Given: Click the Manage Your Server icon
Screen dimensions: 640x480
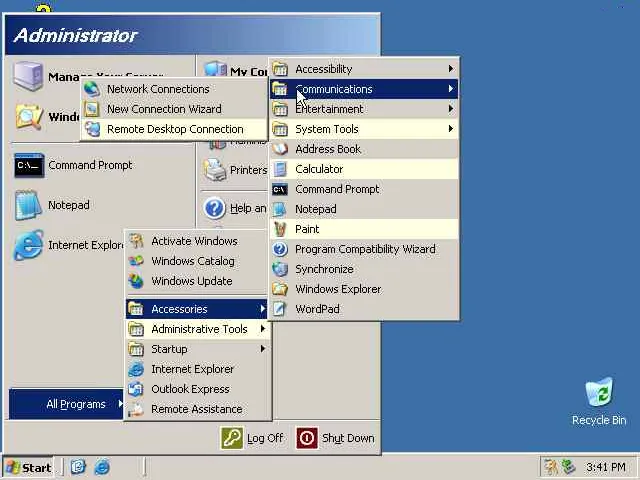Looking at the screenshot, I should tap(27, 76).
